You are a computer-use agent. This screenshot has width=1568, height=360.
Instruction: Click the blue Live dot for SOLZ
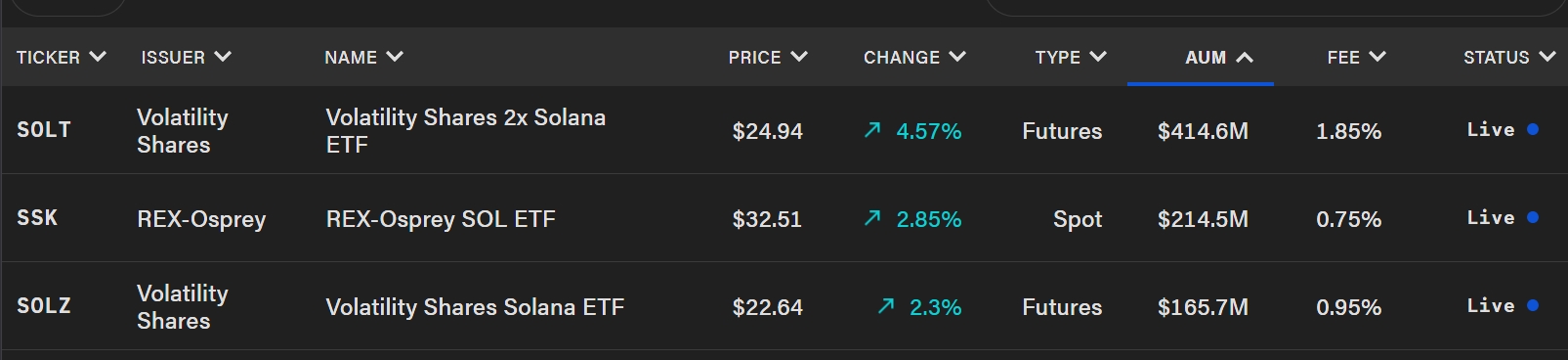tap(1533, 305)
